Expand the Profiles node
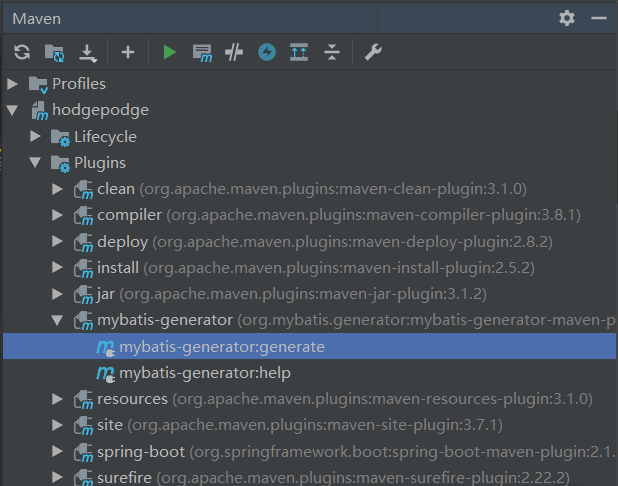Viewport: 618px width, 486px height. (12, 84)
